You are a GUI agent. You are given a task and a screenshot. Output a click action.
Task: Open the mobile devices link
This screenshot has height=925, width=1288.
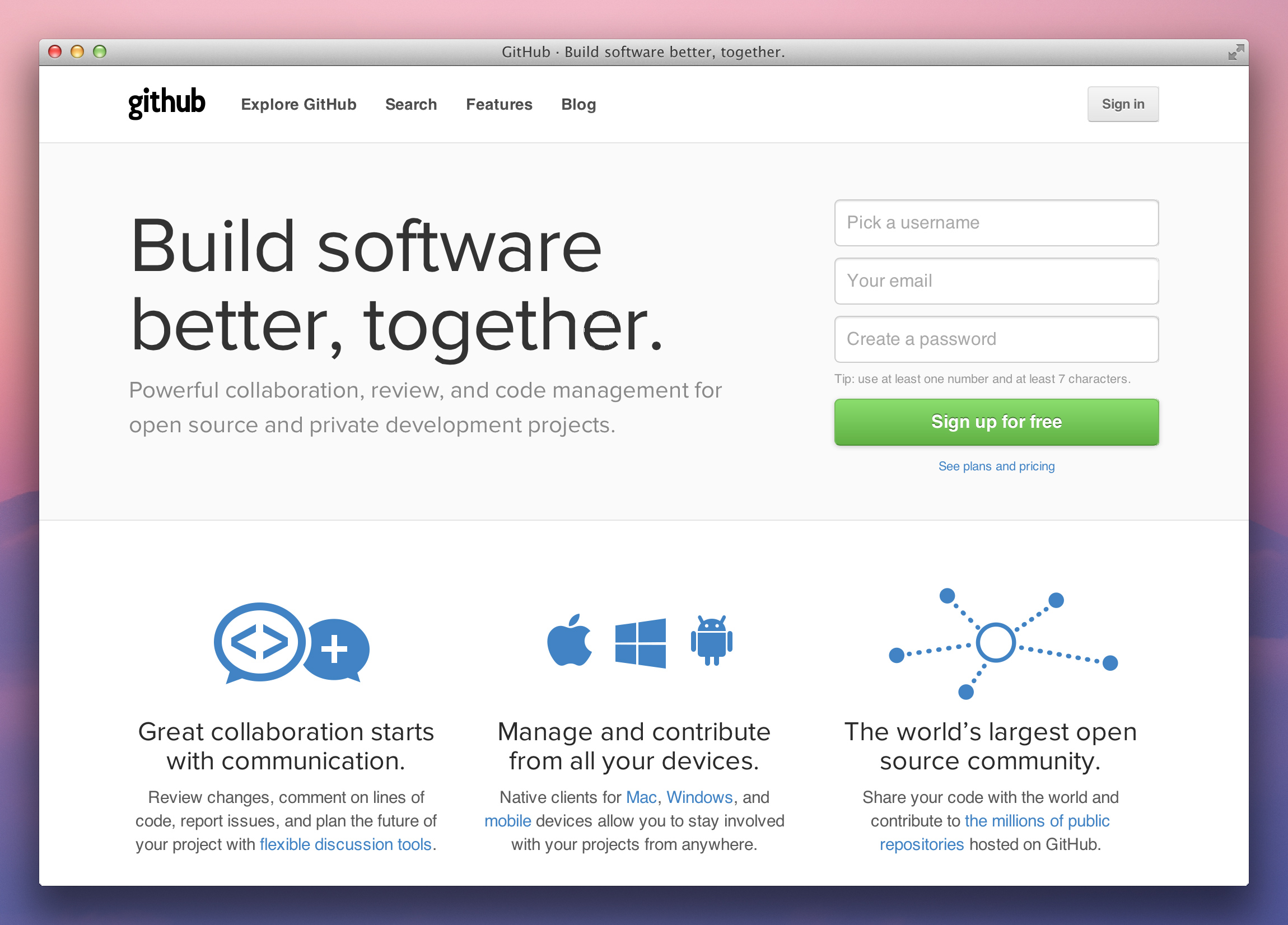tap(508, 821)
